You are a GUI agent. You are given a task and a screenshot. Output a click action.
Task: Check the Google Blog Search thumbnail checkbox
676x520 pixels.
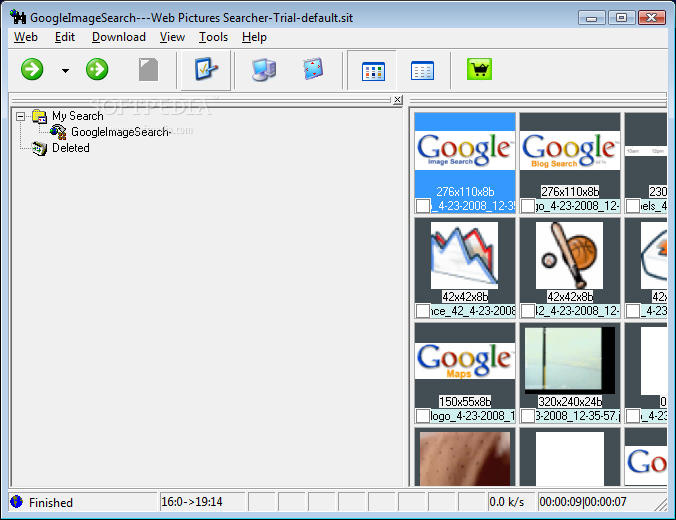528,206
